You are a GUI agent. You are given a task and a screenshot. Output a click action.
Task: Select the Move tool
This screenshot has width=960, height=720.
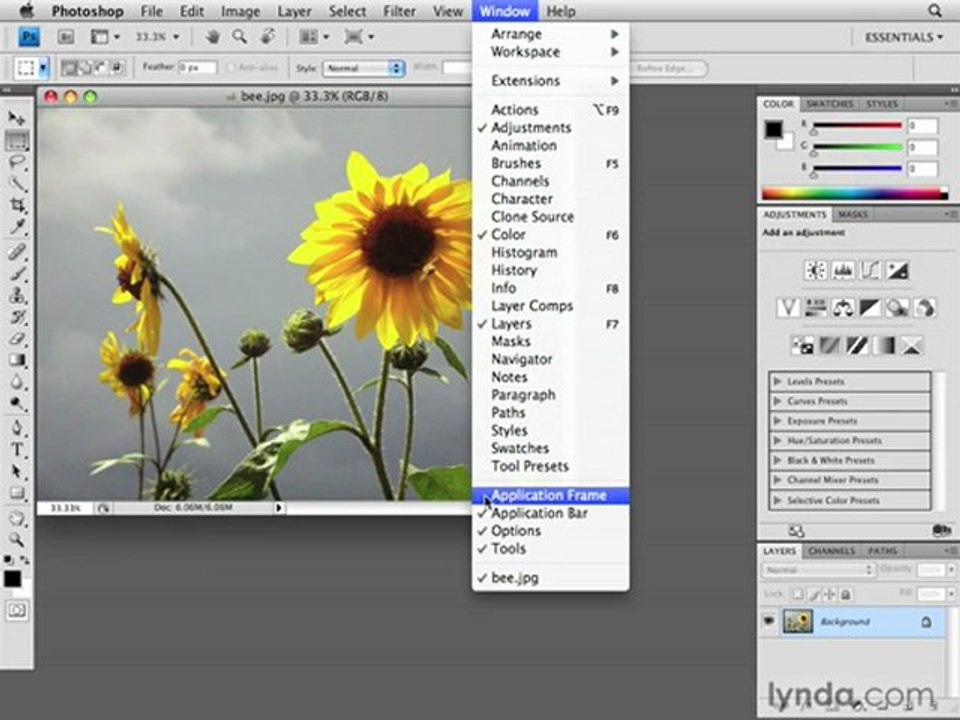point(17,118)
